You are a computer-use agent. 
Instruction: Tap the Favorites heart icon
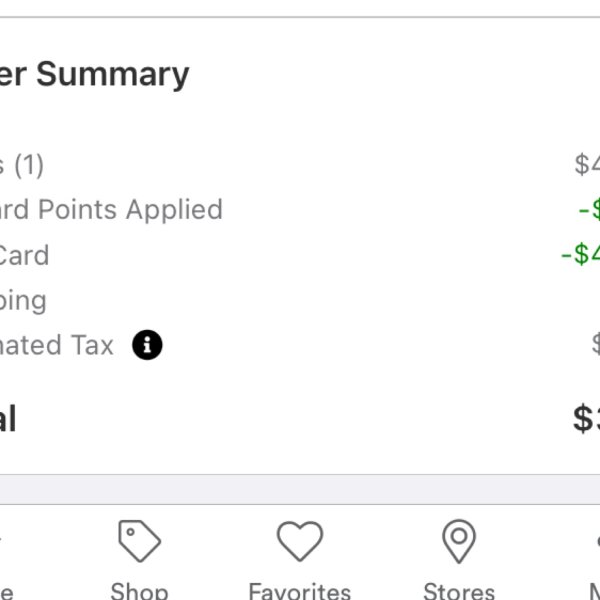pos(300,541)
